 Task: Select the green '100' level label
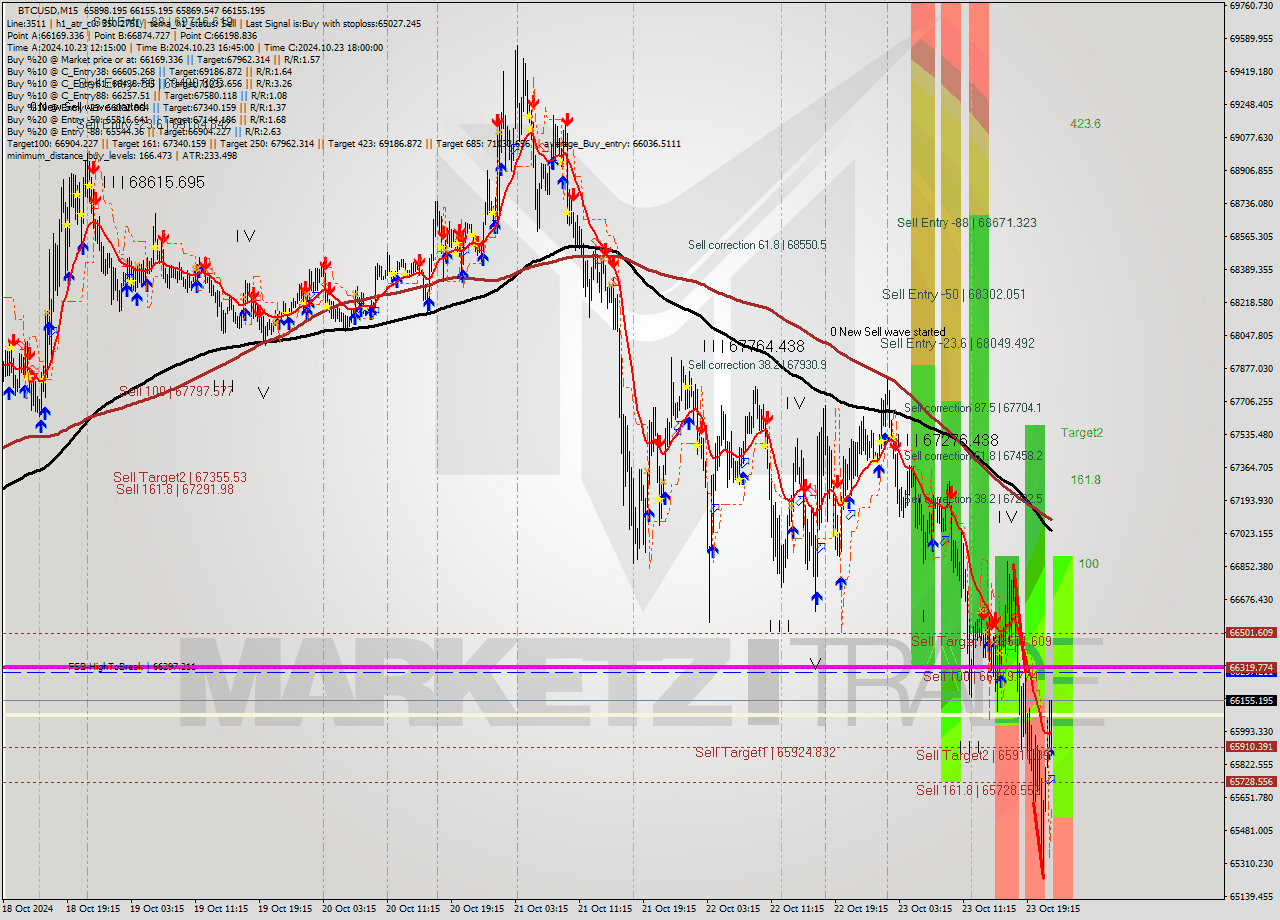click(1088, 564)
